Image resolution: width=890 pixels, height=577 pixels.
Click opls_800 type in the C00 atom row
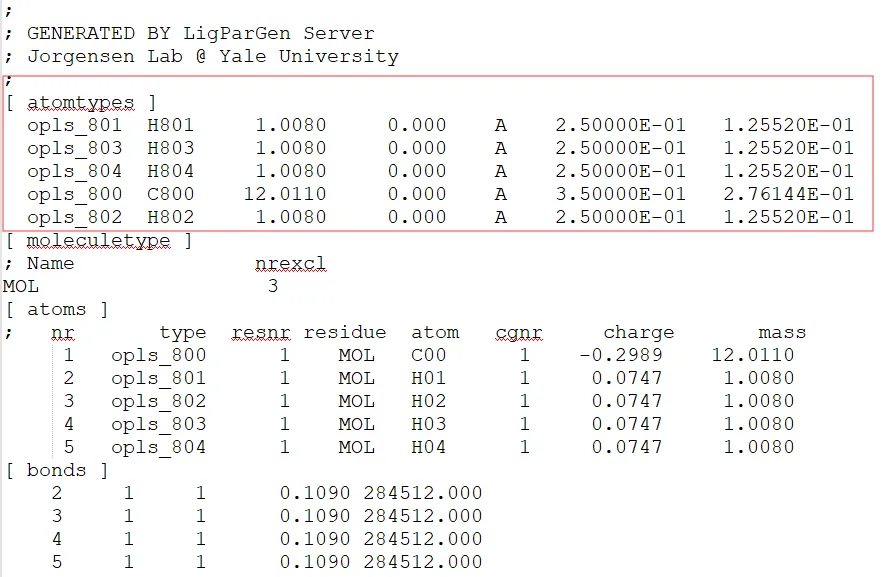(x=158, y=356)
